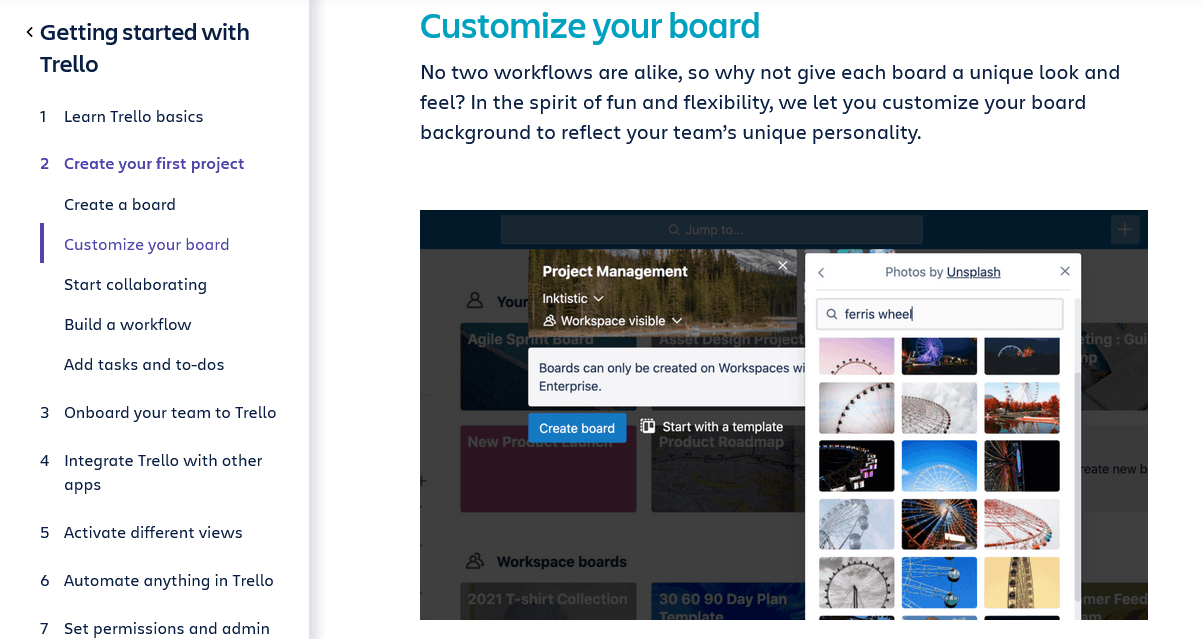Open the Unsplash link

(x=973, y=272)
